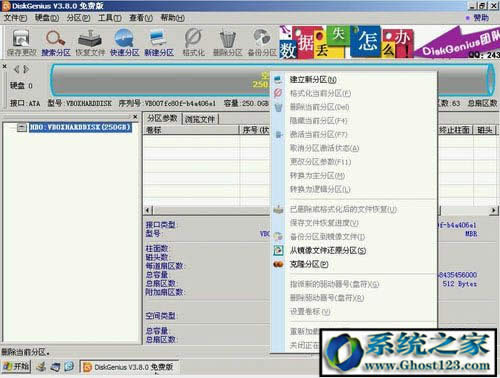
Task: Click the Backup Partition toolbar icon
Action: pyautogui.click(x=262, y=42)
